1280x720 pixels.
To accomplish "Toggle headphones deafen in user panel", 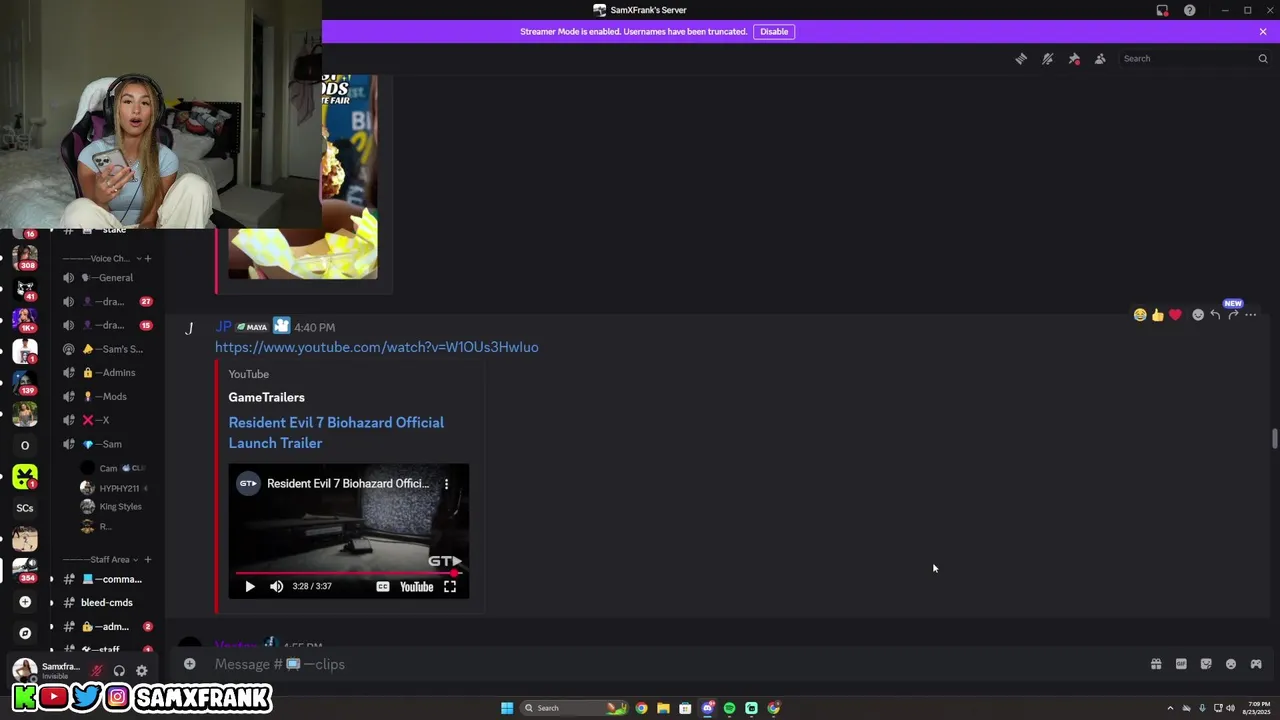I will (119, 671).
